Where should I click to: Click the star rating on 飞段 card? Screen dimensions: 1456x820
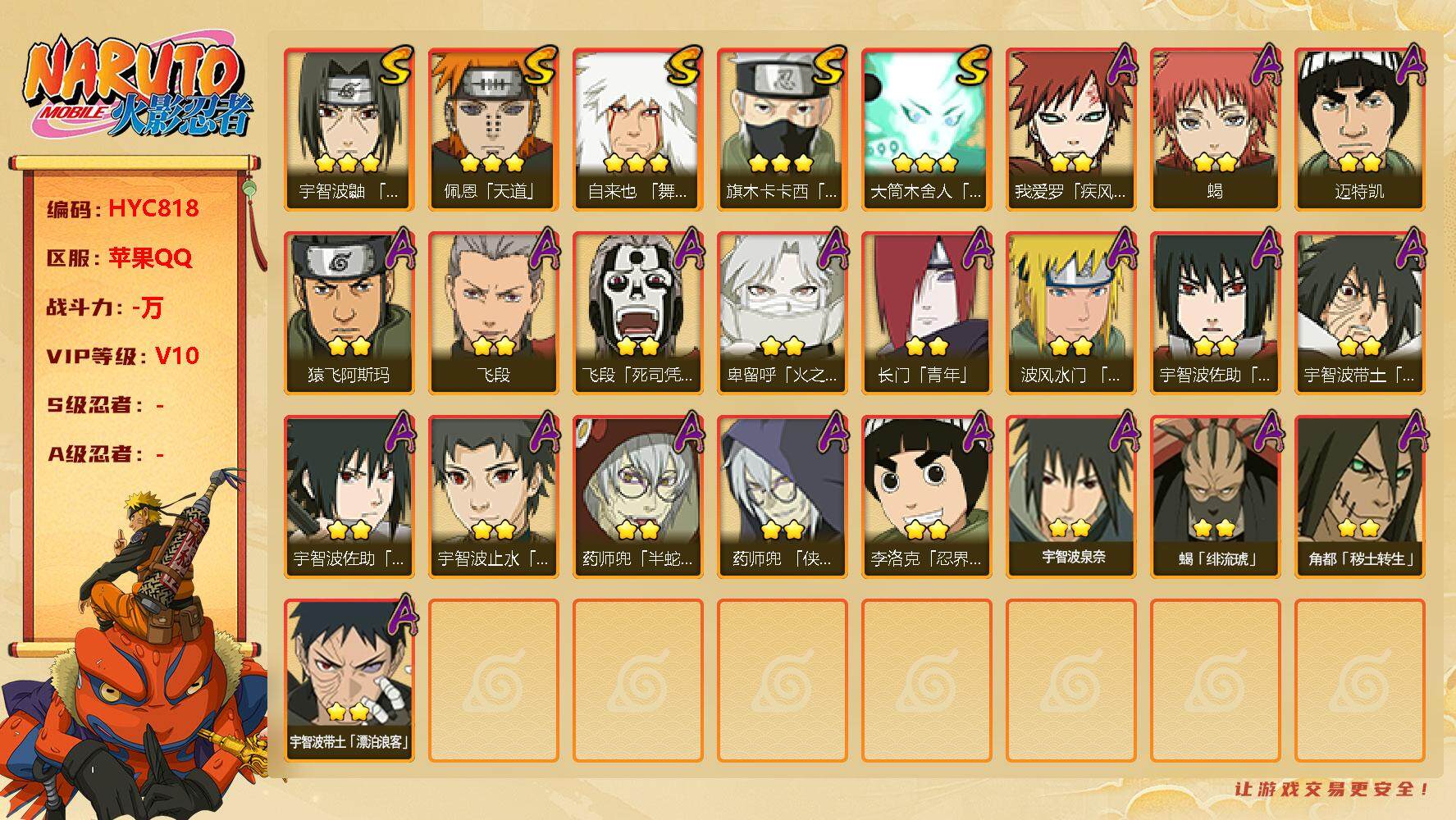[493, 346]
